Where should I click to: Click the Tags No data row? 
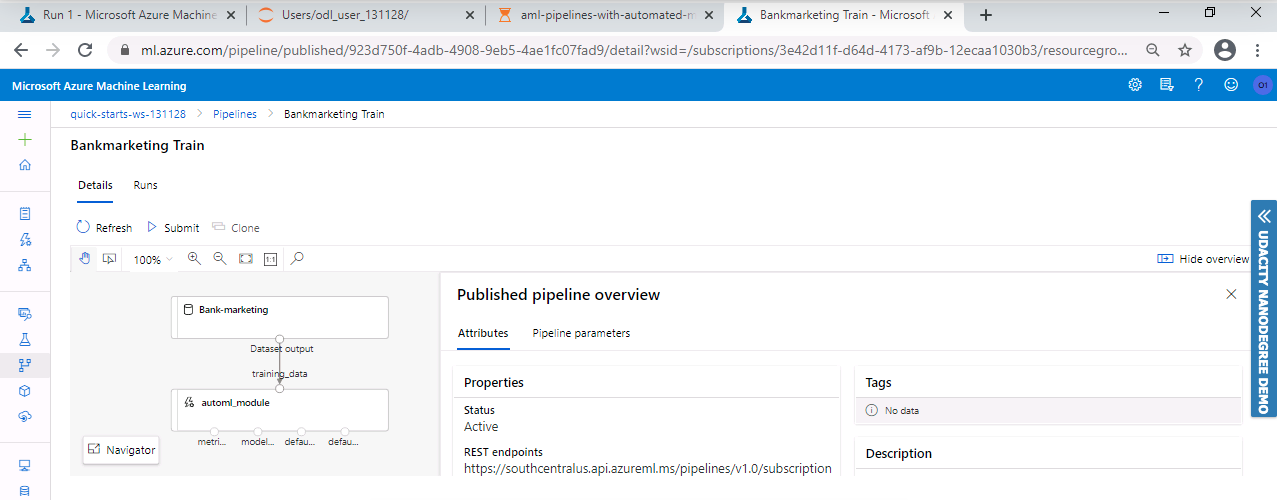tap(1048, 410)
